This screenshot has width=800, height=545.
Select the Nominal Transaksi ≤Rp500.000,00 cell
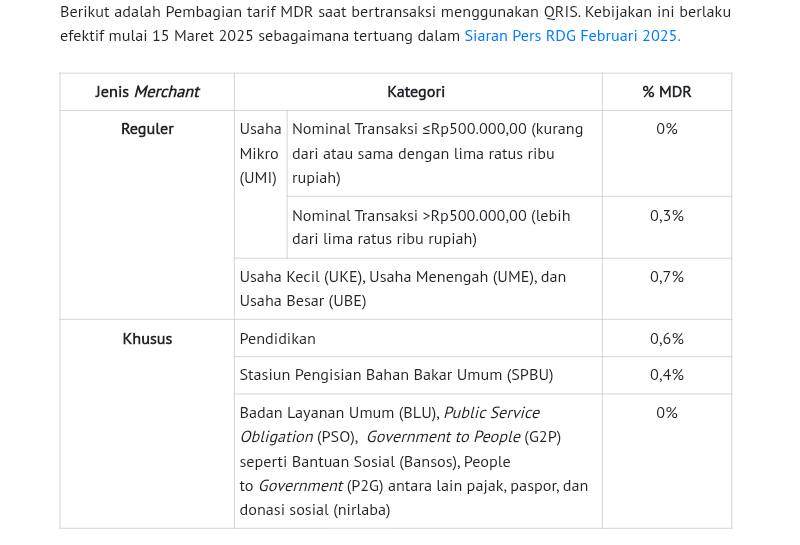(438, 154)
